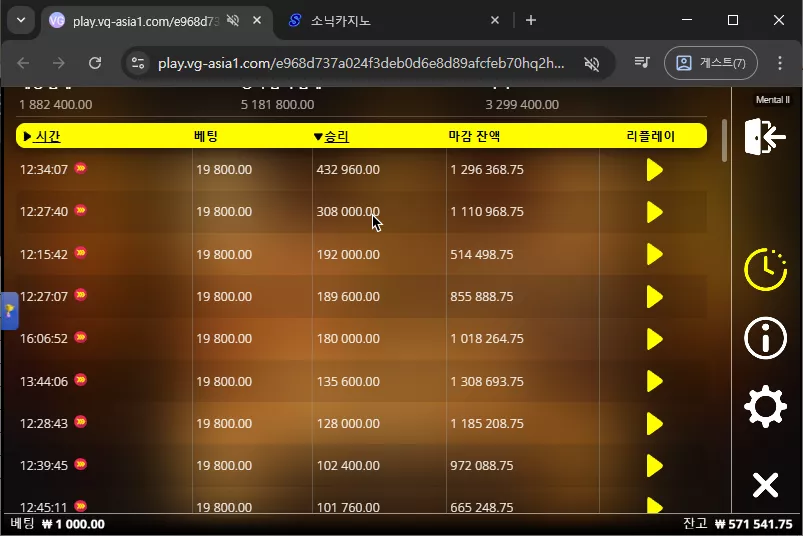Image resolution: width=803 pixels, height=536 pixels.
Task: Click the ₩ 1 000.00 bet display
Action: (73, 524)
